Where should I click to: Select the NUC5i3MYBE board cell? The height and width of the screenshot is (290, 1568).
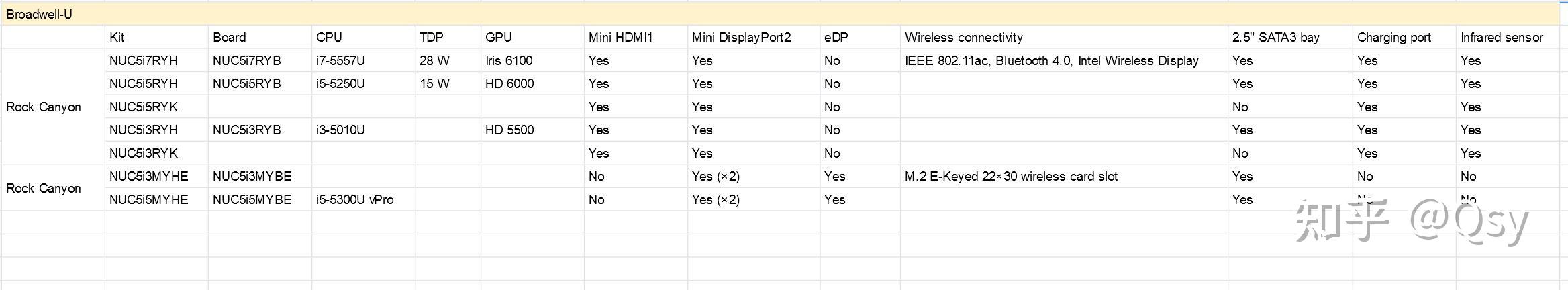pyautogui.click(x=252, y=176)
